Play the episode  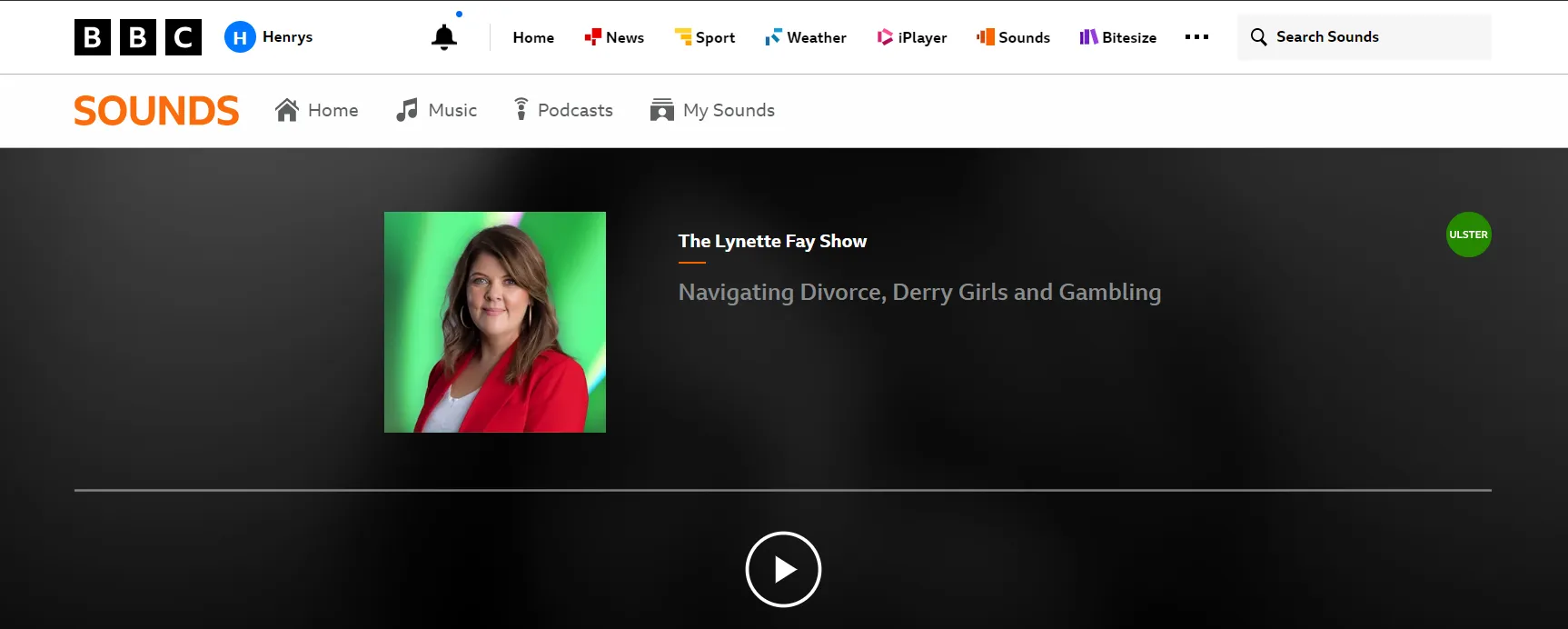click(783, 569)
